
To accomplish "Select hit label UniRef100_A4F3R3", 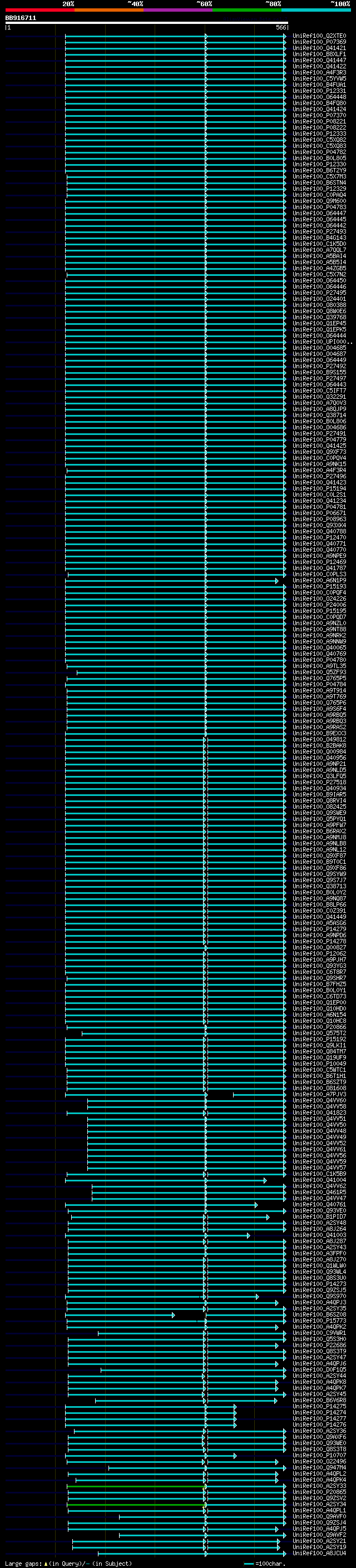I will pyautogui.click(x=319, y=72).
